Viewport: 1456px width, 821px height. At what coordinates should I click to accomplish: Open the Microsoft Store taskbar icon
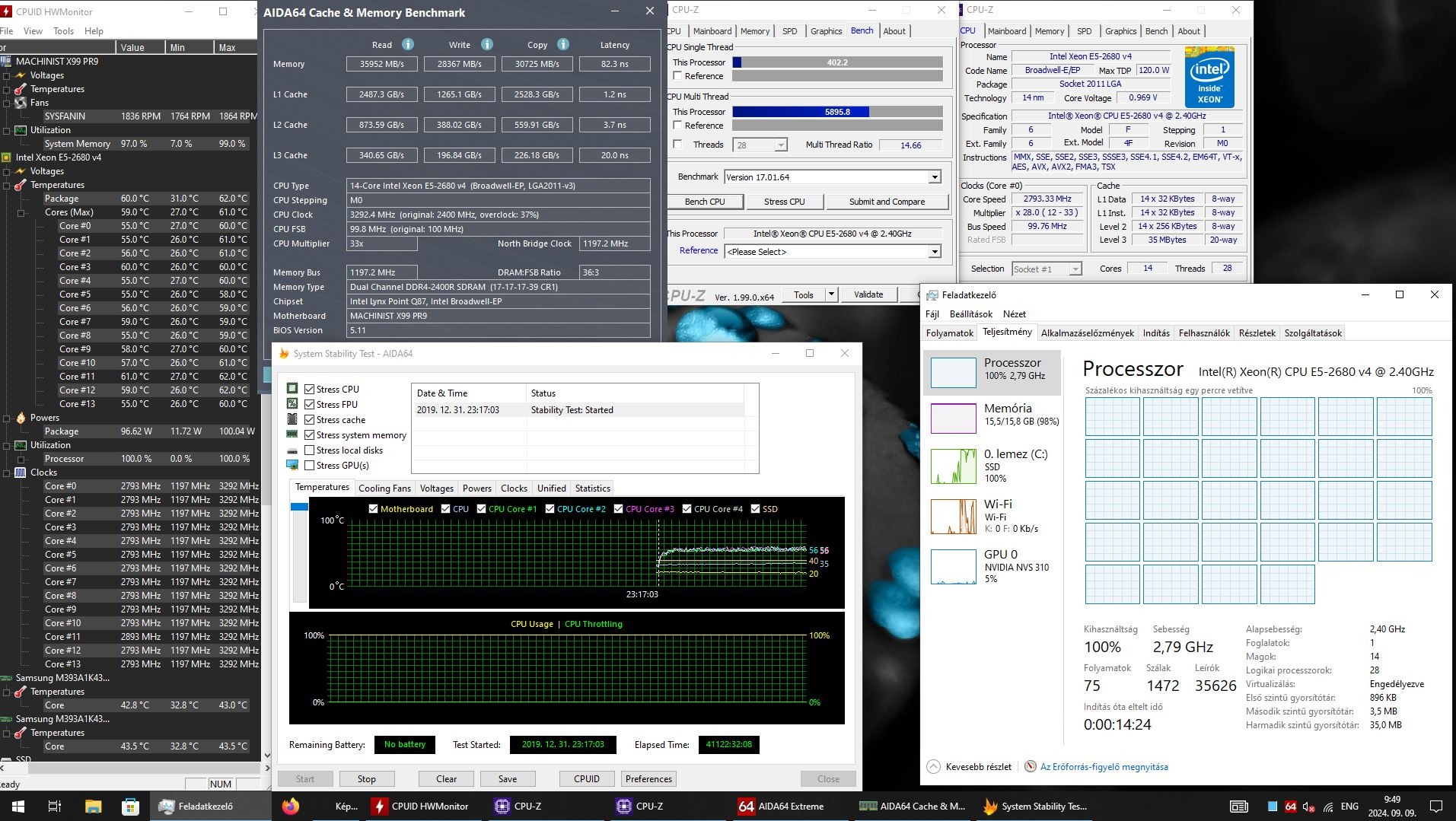point(131,807)
